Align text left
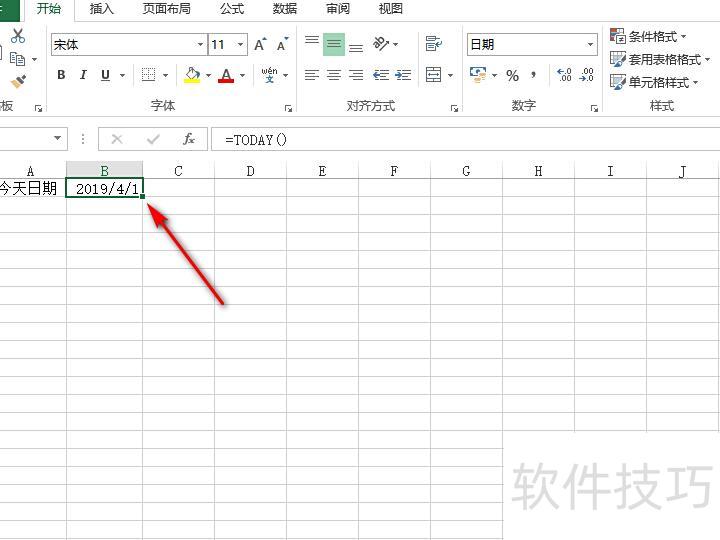The height and width of the screenshot is (540, 720). point(312,75)
